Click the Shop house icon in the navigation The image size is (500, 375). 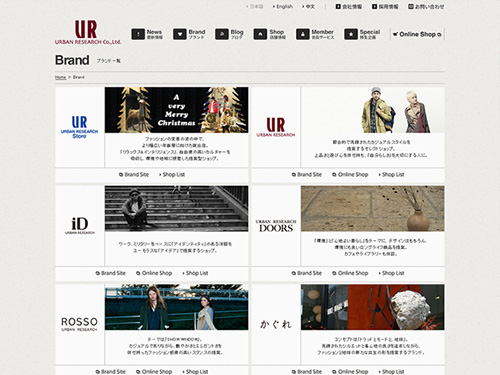pyautogui.click(x=260, y=34)
